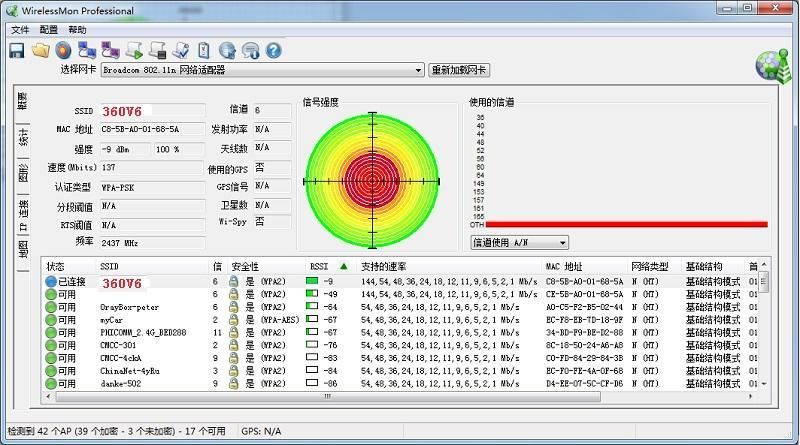Select the 概要 vertical tab
800x445 pixels.
click(x=22, y=102)
